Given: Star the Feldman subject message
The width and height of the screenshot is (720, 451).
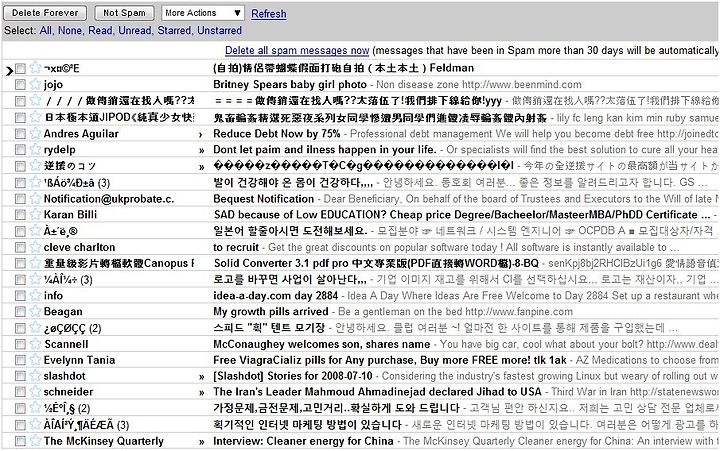Looking at the screenshot, I should coord(35,68).
